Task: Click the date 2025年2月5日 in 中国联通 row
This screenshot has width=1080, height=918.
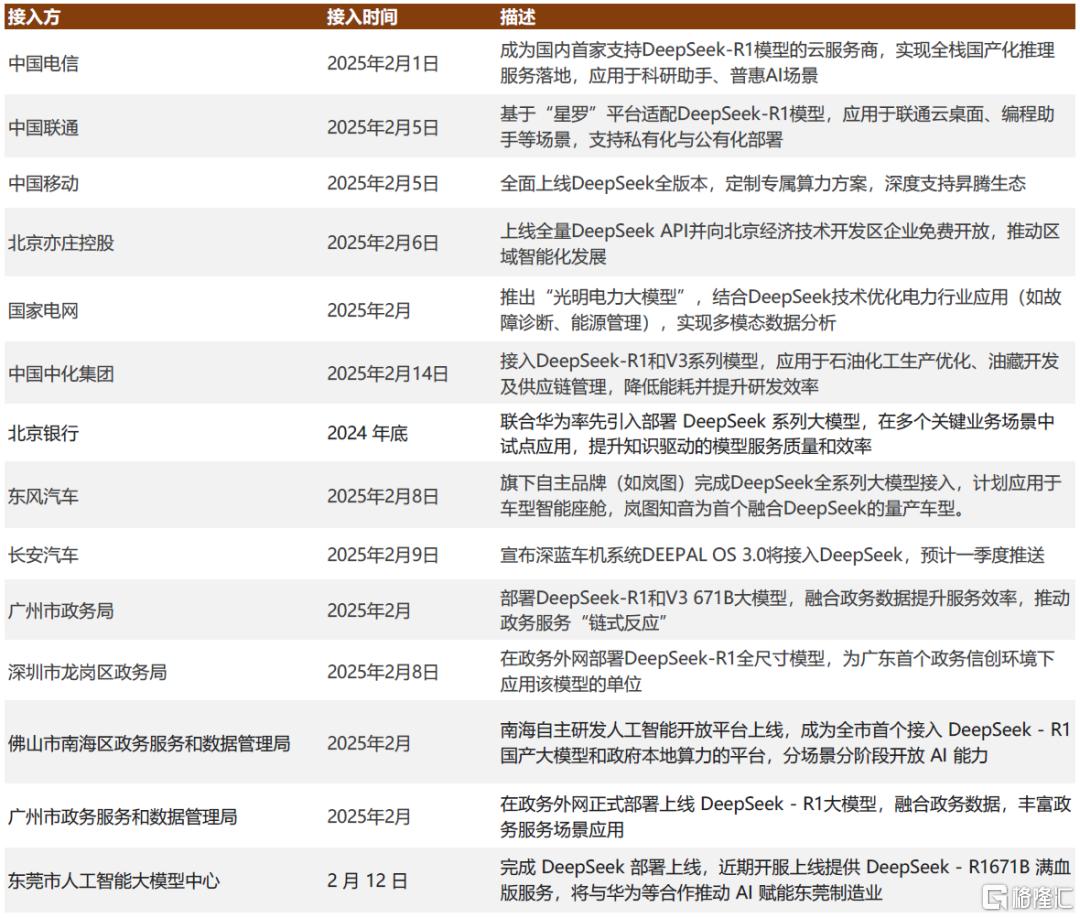Action: pos(383,127)
